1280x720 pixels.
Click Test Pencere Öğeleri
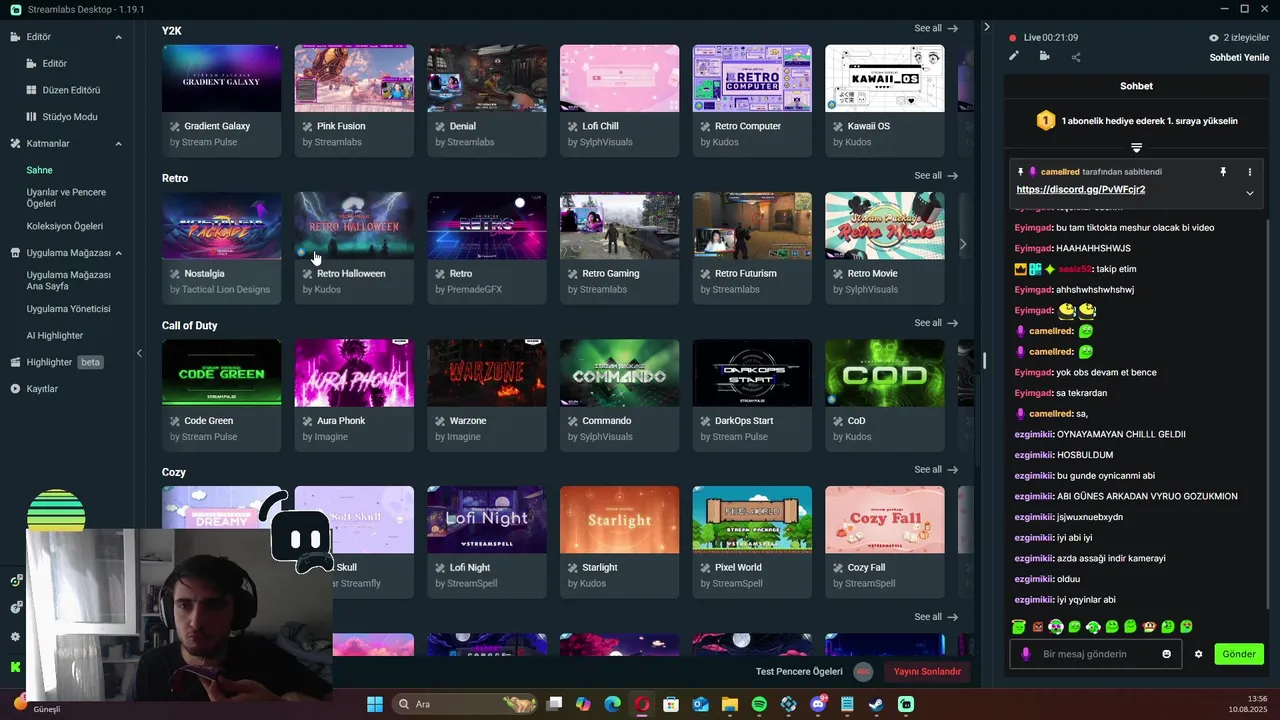pyautogui.click(x=799, y=672)
